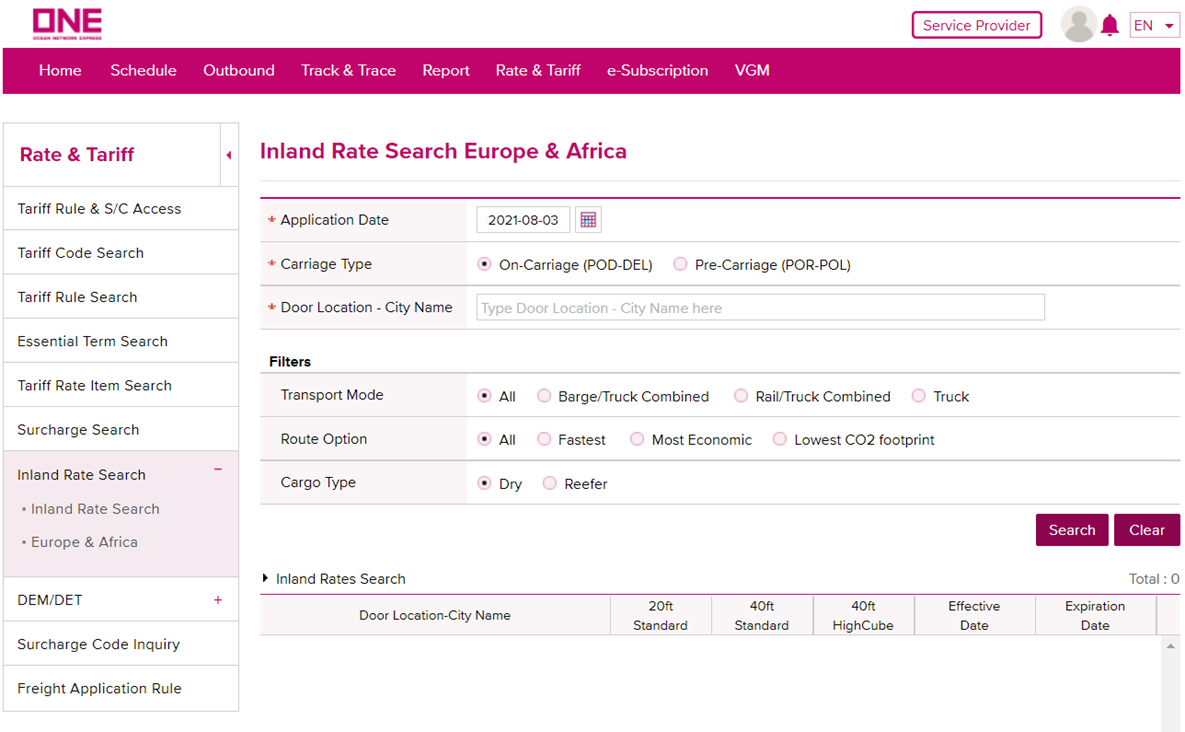Click the Clear button

[x=1146, y=530]
